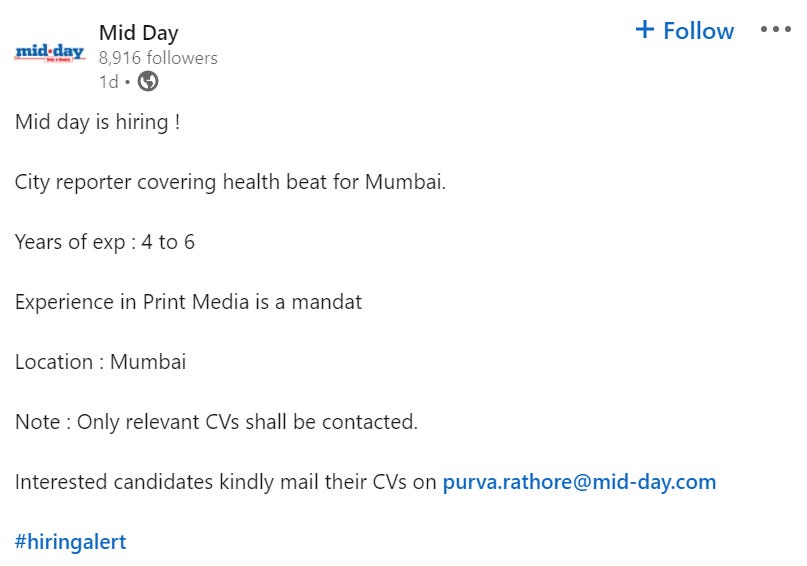Open the Mid Day company name link
This screenshot has width=807, height=566.
coord(138,33)
